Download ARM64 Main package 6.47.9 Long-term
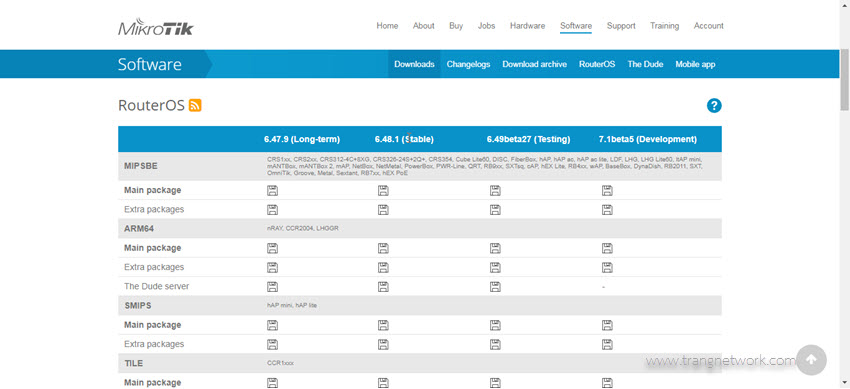The height and width of the screenshot is (389, 850). point(272,248)
